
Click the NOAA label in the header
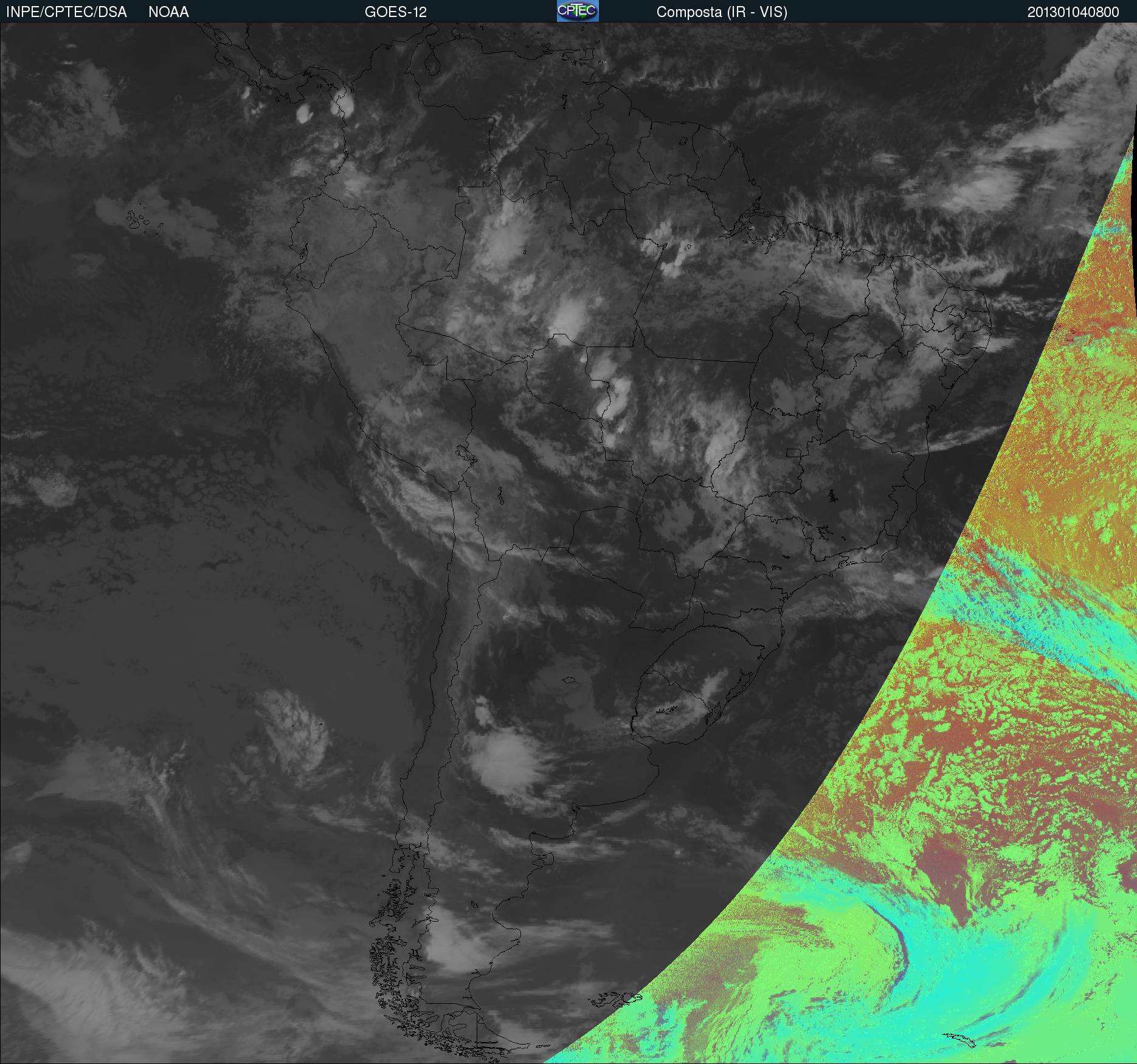(168, 12)
